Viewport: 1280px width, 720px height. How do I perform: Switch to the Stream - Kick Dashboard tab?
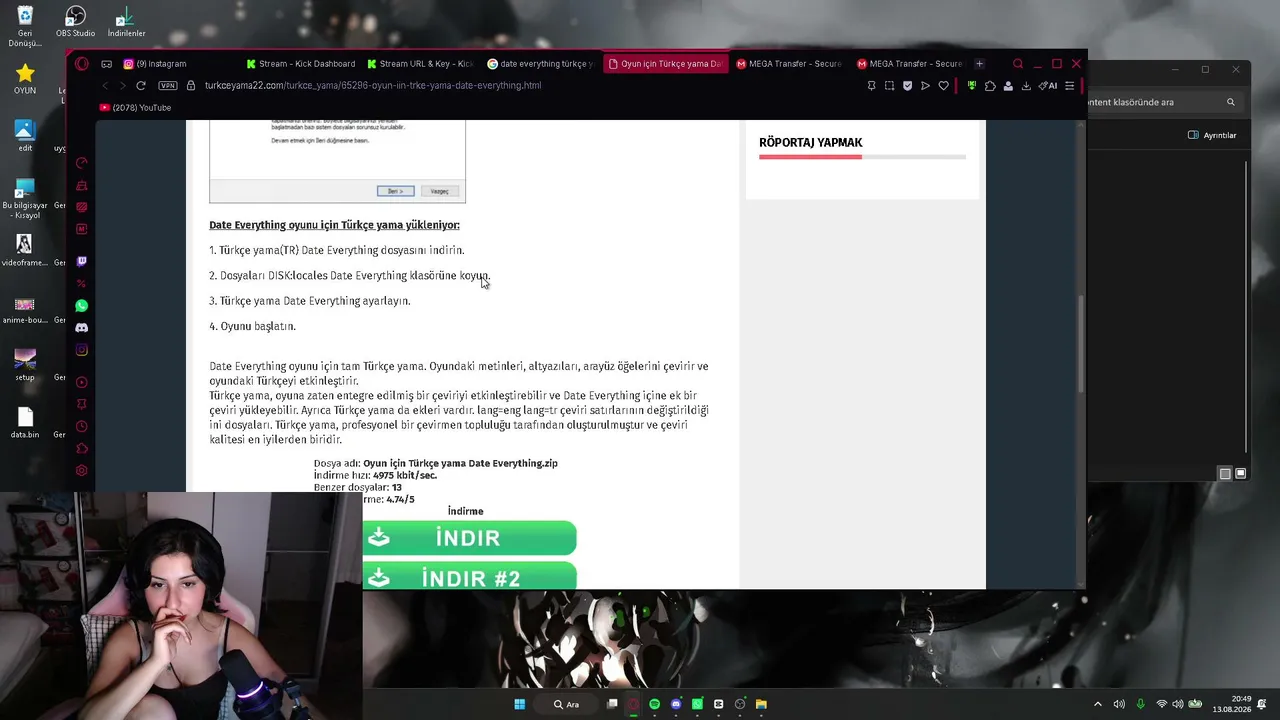point(300,64)
